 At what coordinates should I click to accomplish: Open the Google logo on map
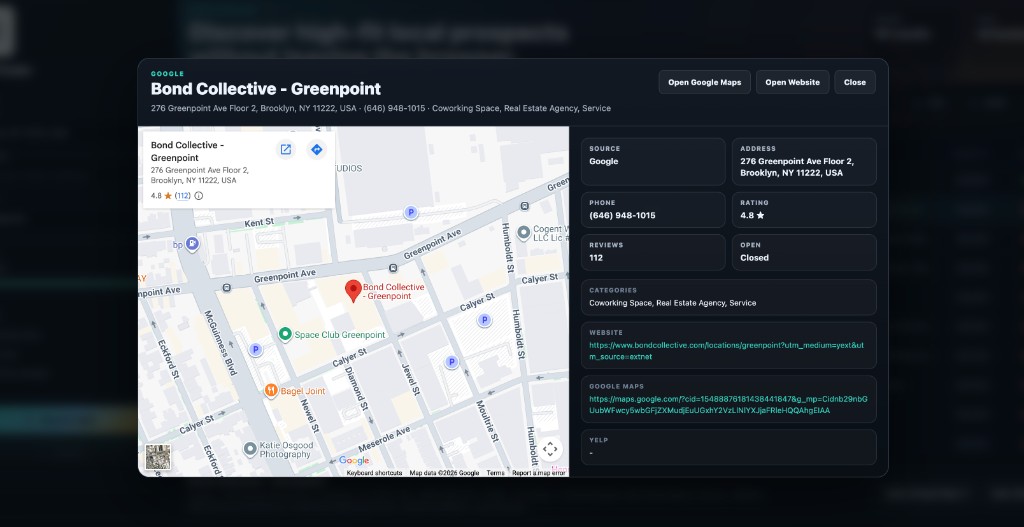tap(354, 461)
